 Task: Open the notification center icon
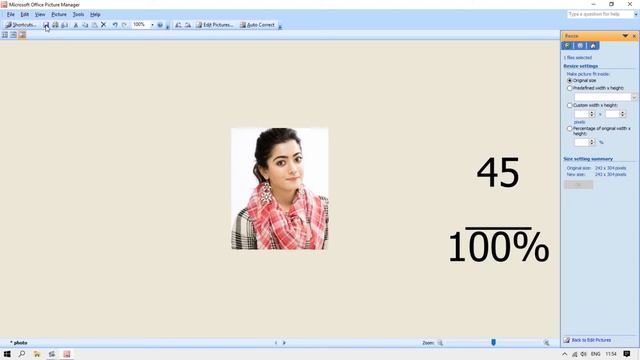click(x=627, y=354)
